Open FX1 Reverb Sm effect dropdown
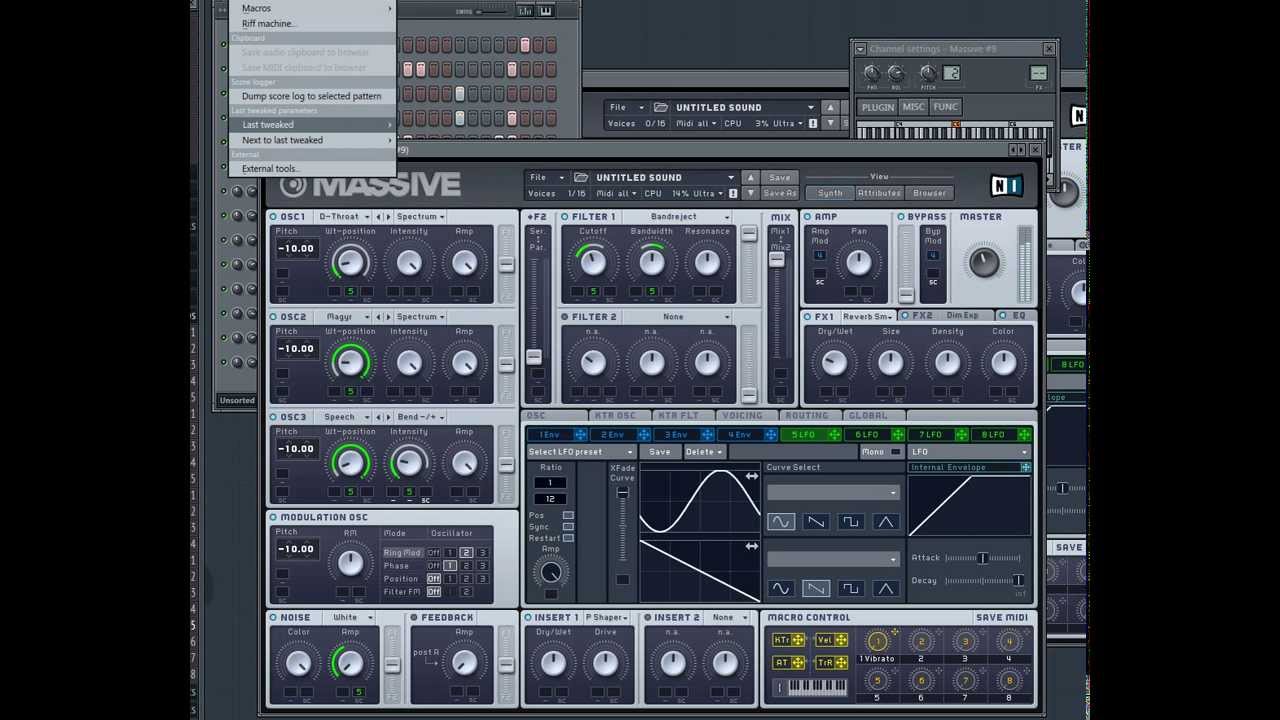The image size is (1280, 720). click(868, 317)
